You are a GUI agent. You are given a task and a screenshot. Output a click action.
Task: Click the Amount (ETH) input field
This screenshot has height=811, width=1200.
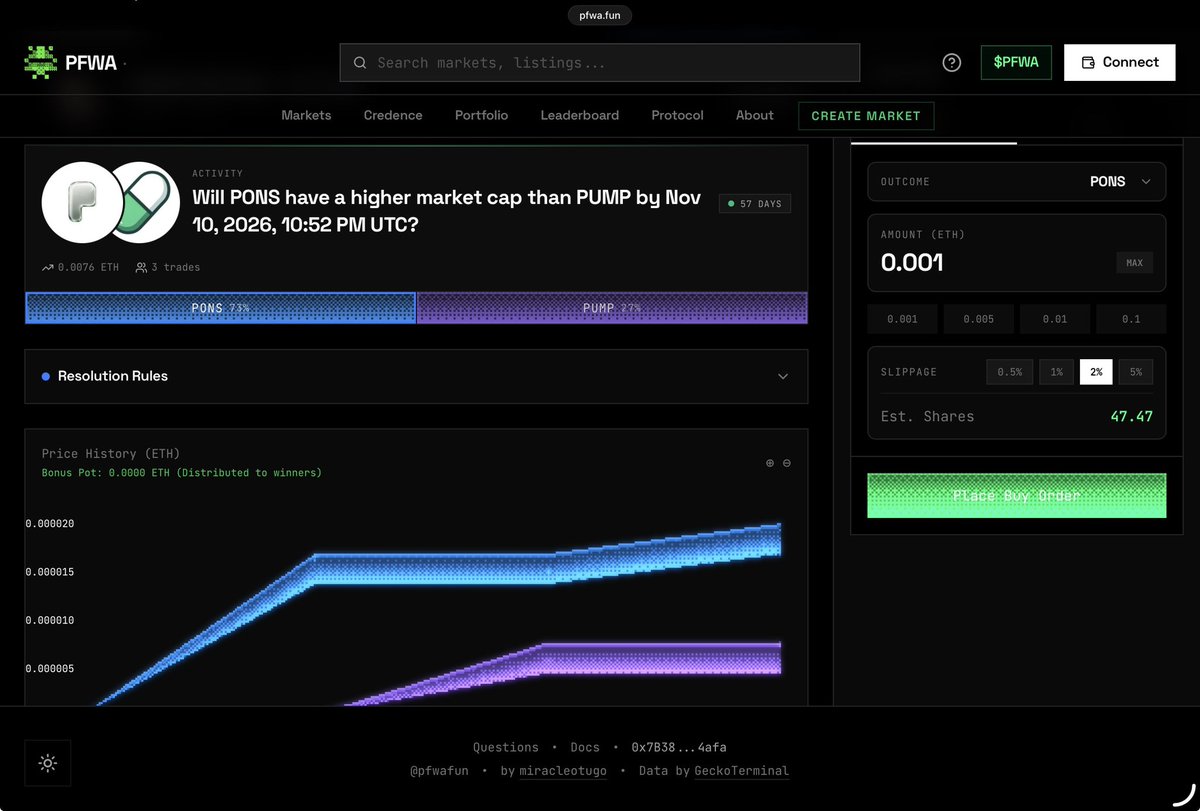click(1016, 253)
